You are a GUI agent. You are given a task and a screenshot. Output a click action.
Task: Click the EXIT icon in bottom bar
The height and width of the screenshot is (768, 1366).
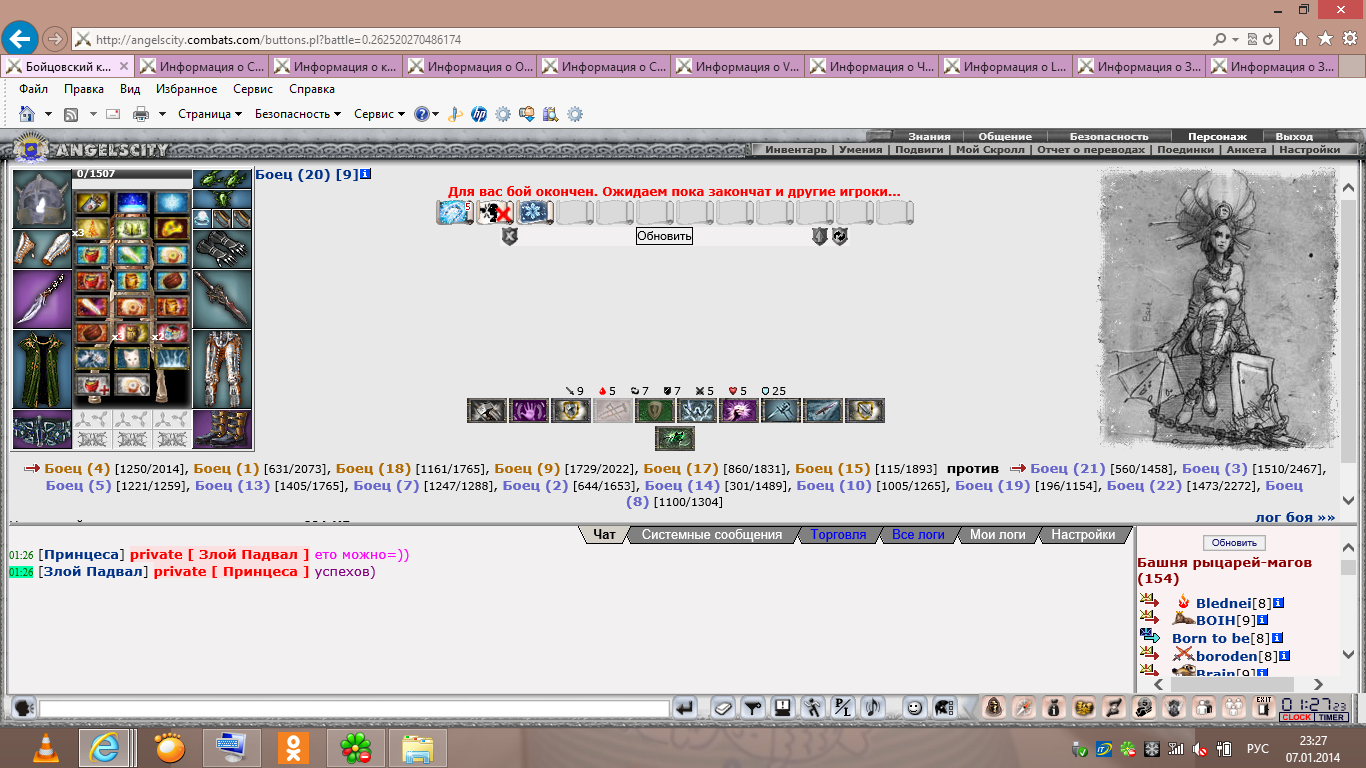pos(1264,708)
